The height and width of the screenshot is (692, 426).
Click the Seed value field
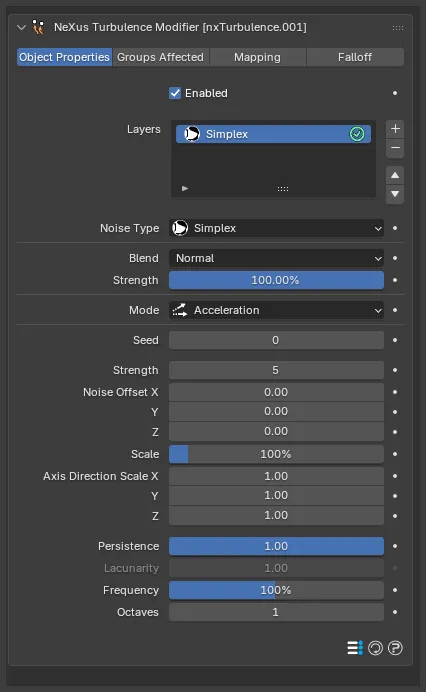(276, 340)
